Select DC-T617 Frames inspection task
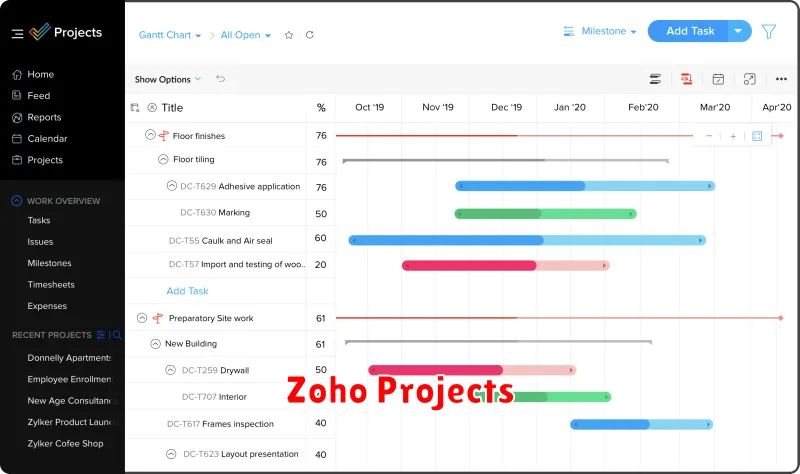800x474 pixels. (x=220, y=424)
